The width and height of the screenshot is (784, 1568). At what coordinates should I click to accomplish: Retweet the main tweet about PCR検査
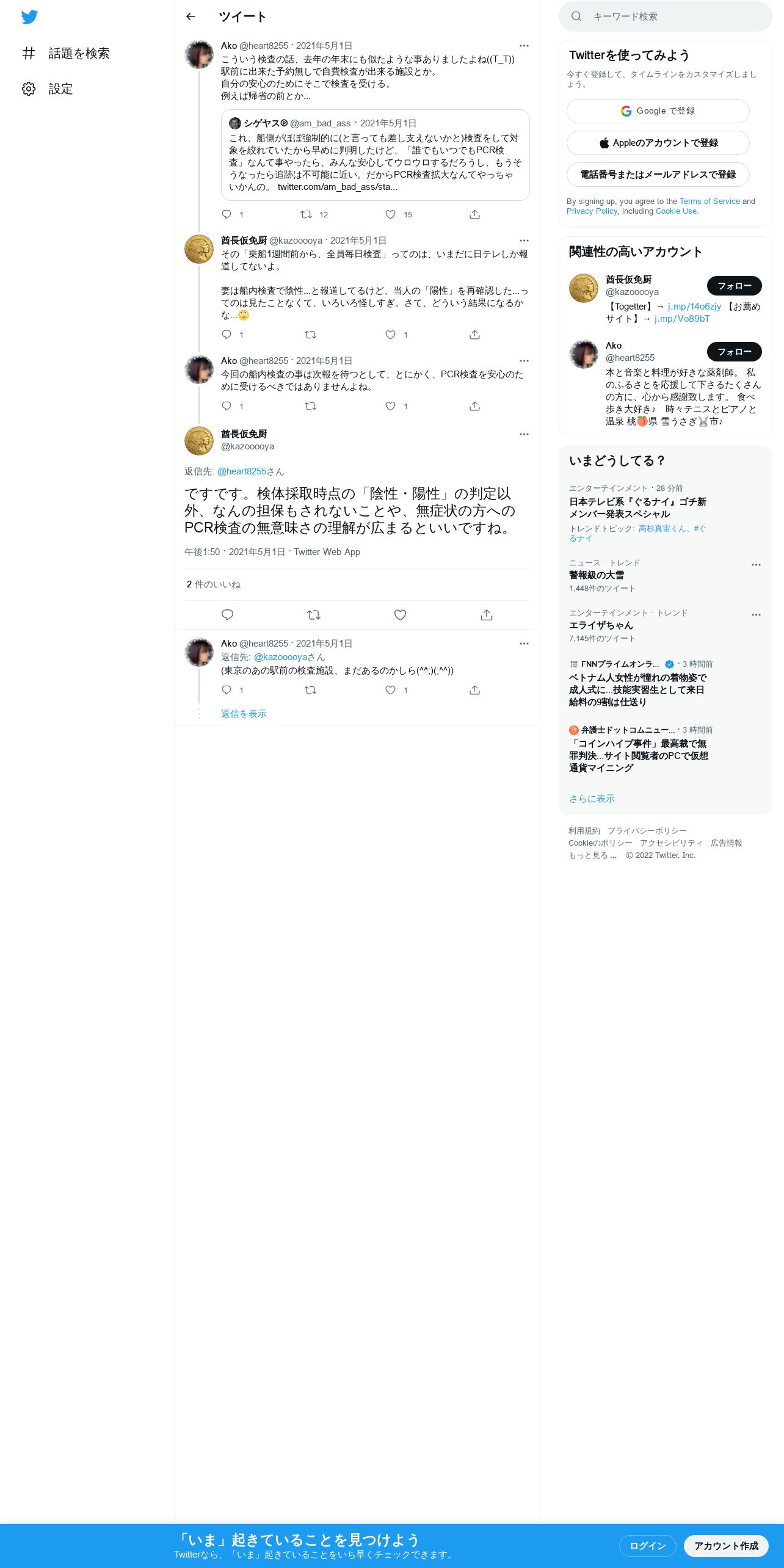[x=314, y=615]
